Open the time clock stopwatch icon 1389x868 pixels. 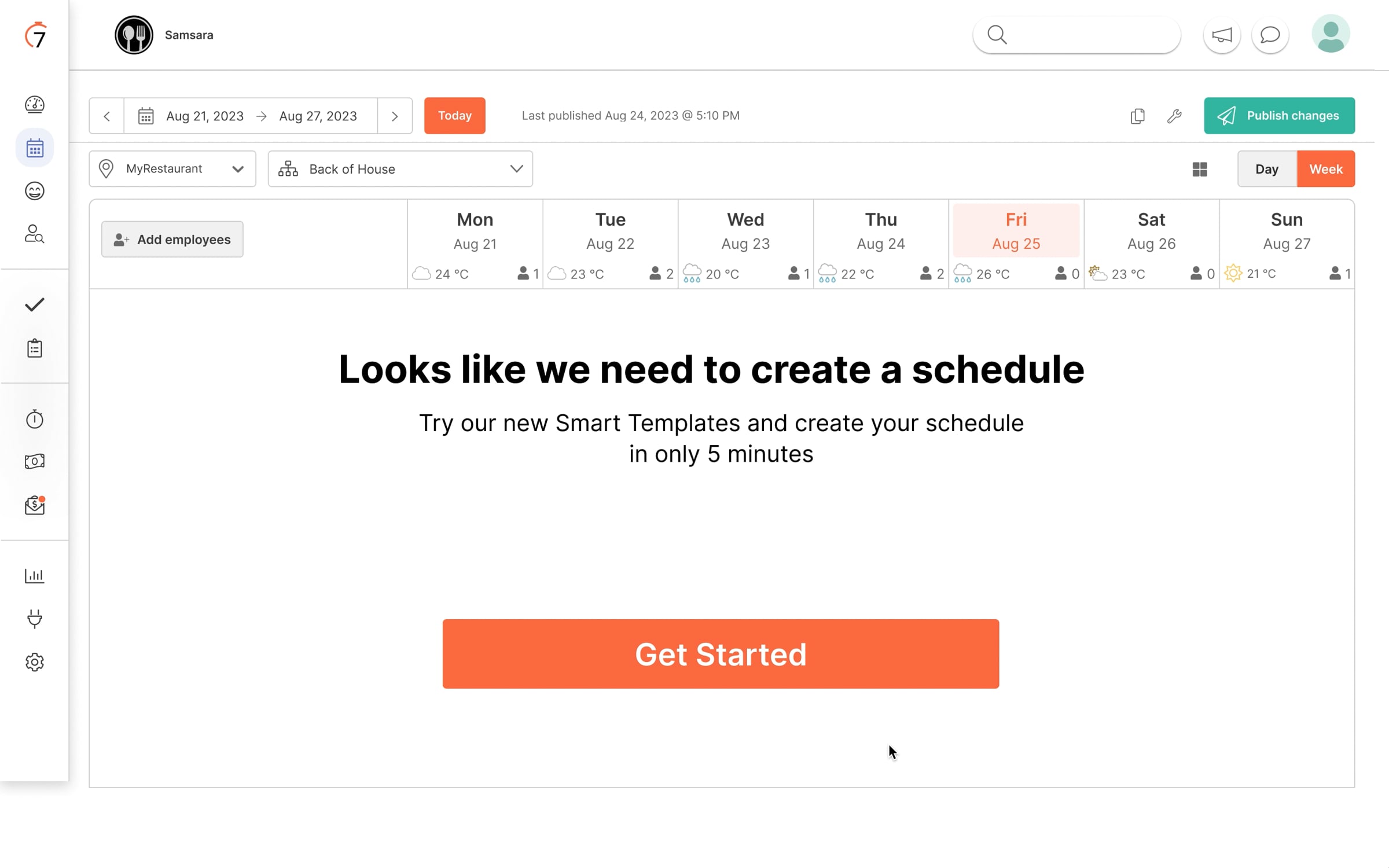35,419
